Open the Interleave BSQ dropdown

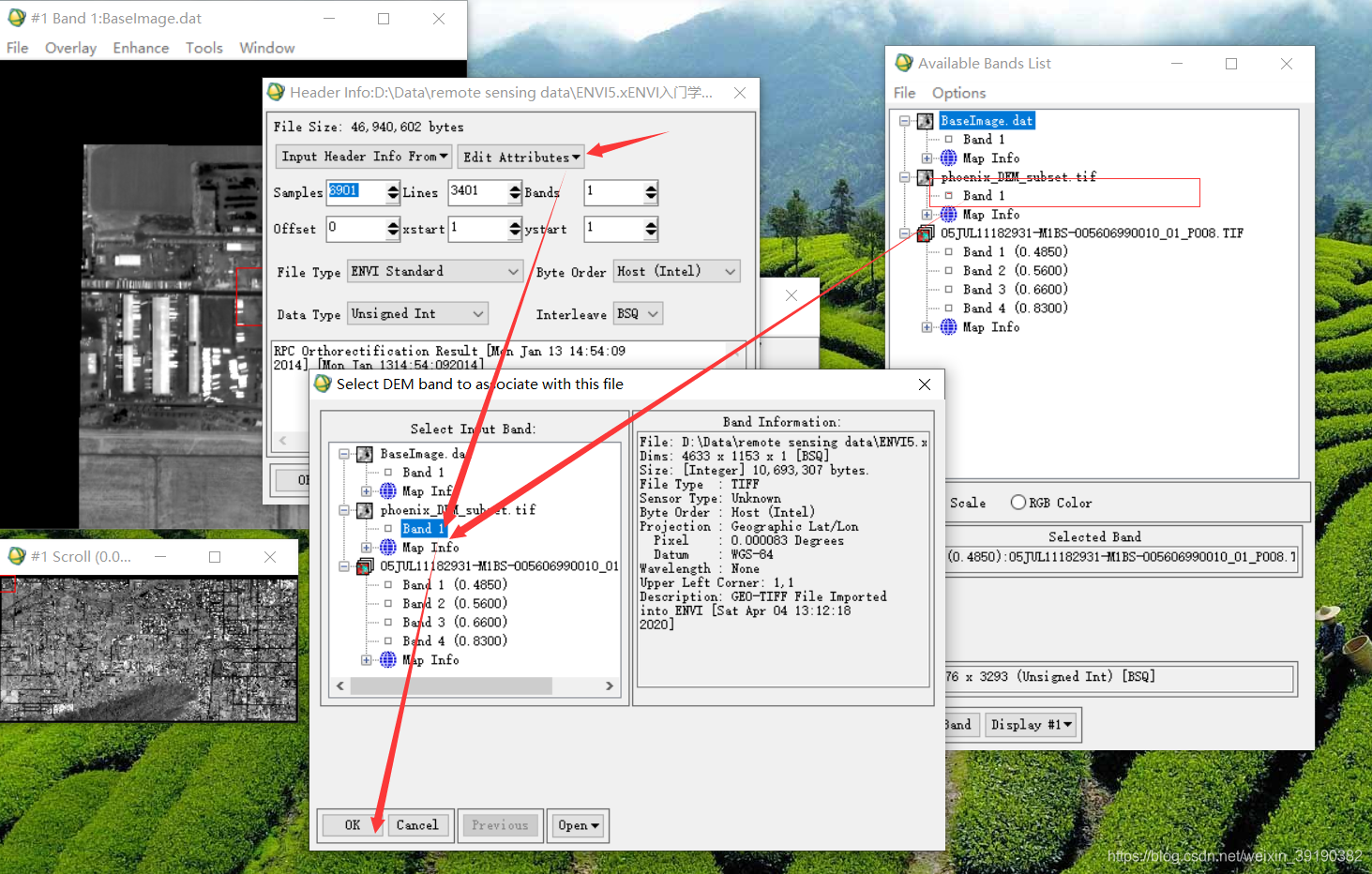tap(638, 313)
